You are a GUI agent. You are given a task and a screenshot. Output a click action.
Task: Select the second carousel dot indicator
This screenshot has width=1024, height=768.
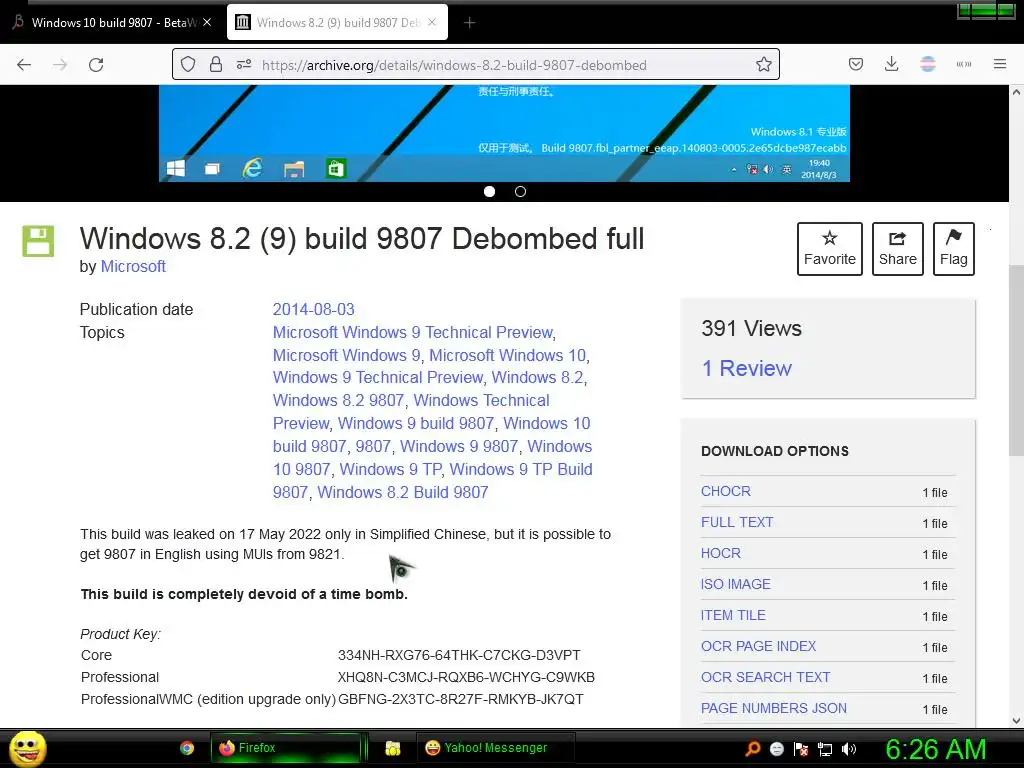(x=520, y=191)
